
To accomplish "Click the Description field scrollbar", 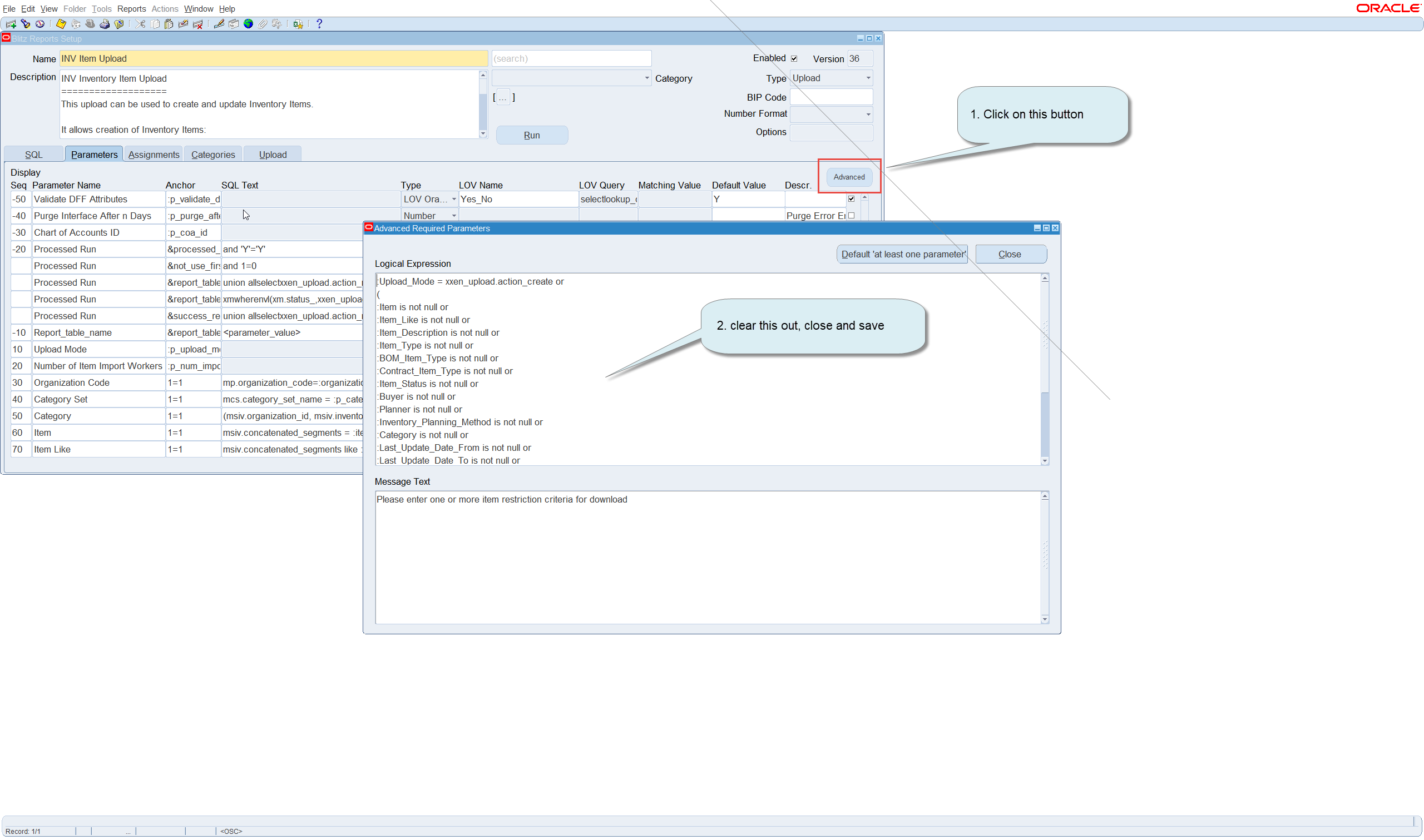I will point(482,104).
